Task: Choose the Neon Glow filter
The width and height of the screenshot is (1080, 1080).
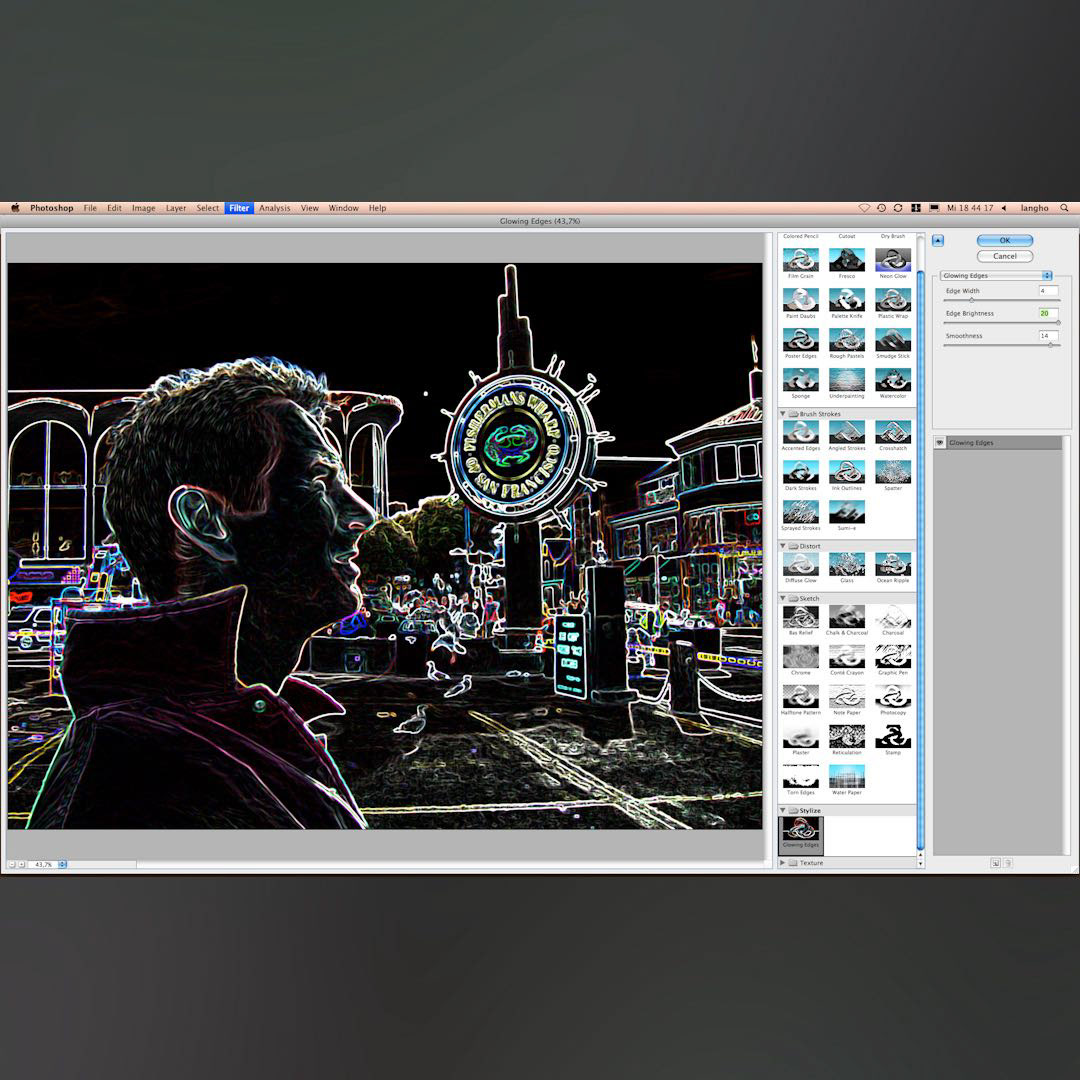Action: point(893,260)
